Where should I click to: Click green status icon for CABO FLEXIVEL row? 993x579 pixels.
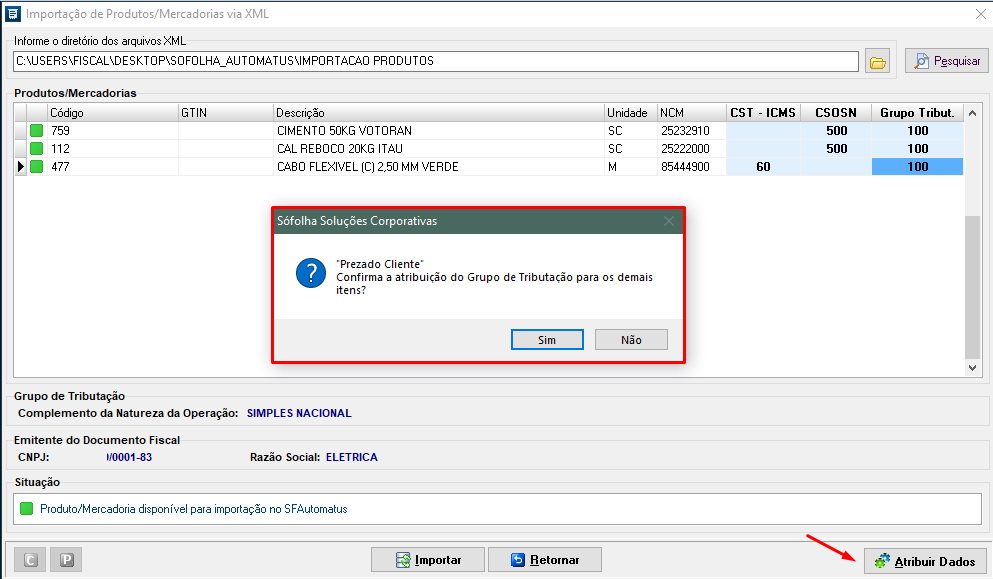click(x=37, y=167)
